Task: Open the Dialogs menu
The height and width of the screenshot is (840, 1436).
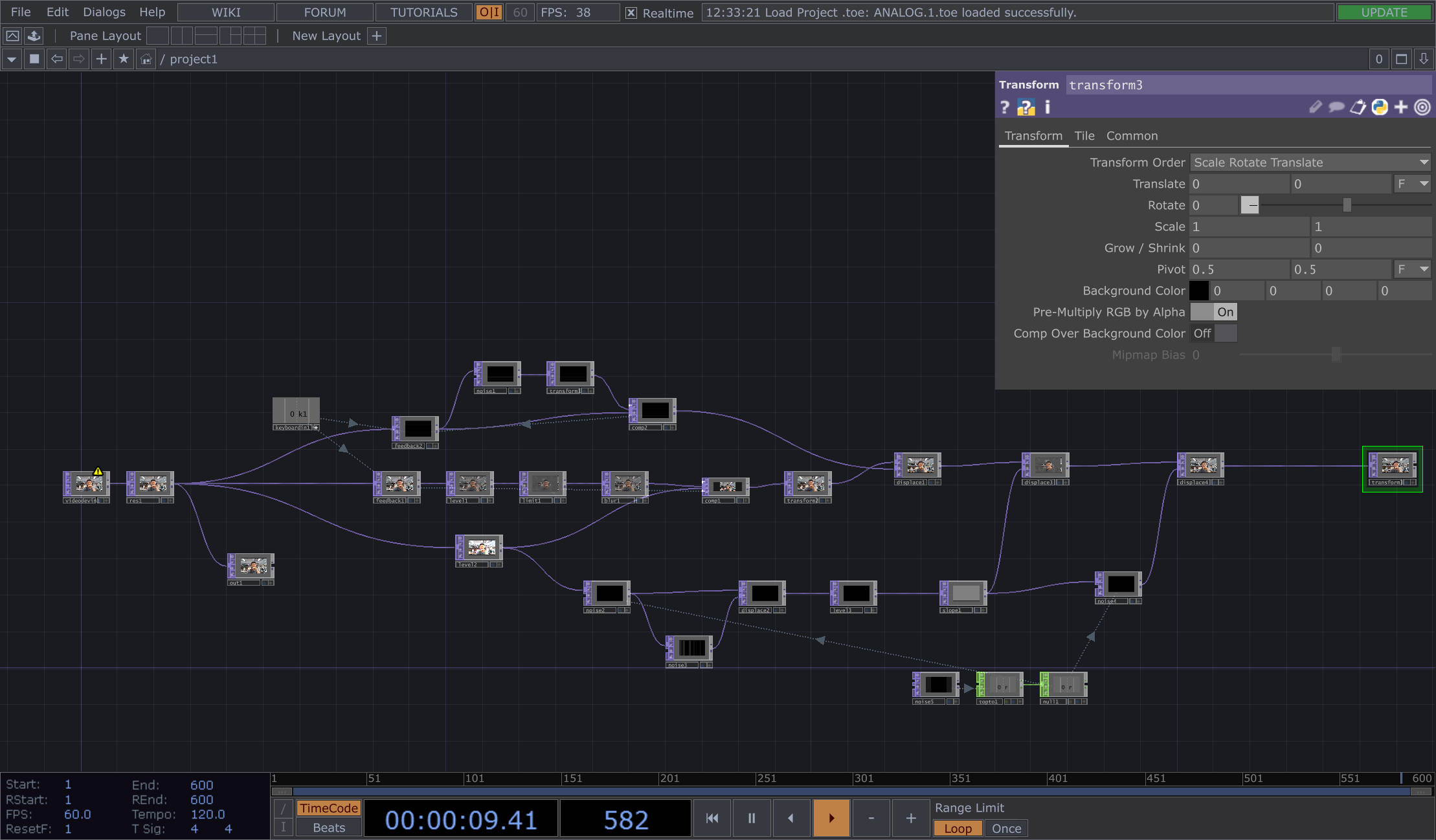Action: coord(104,12)
